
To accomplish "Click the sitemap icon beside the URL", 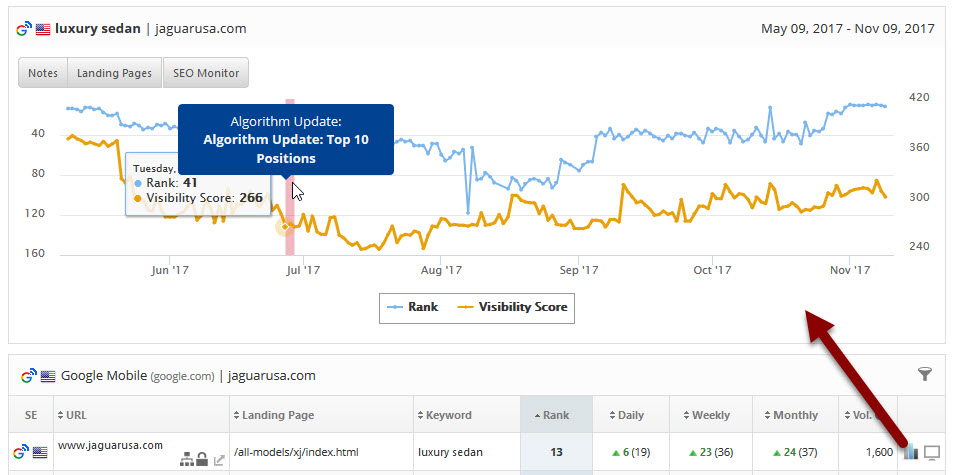I will click(x=186, y=459).
